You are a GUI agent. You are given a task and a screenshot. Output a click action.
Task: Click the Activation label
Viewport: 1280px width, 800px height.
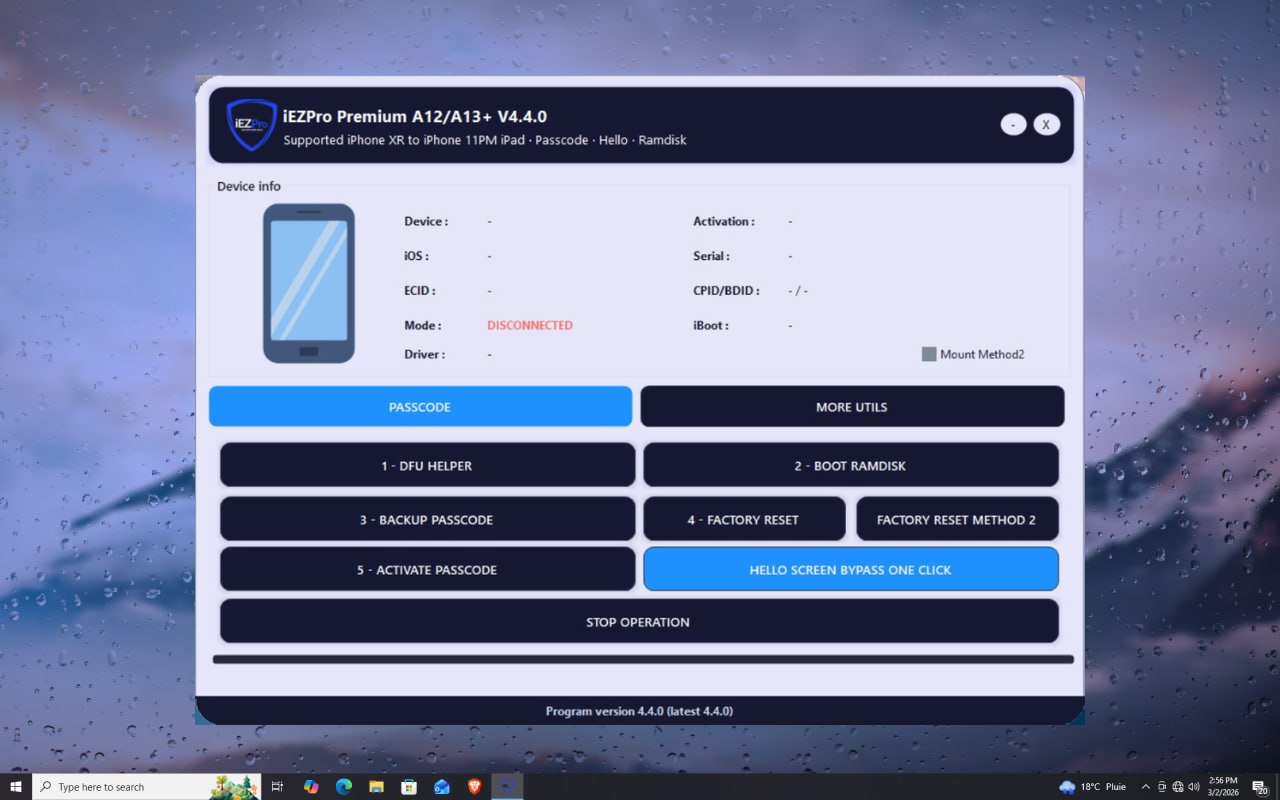tap(724, 221)
